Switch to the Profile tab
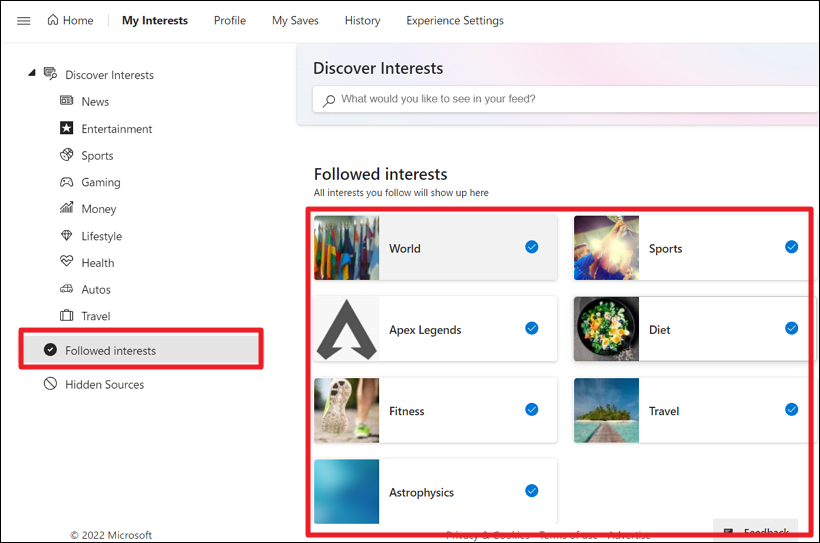This screenshot has height=543, width=820. 230,21
